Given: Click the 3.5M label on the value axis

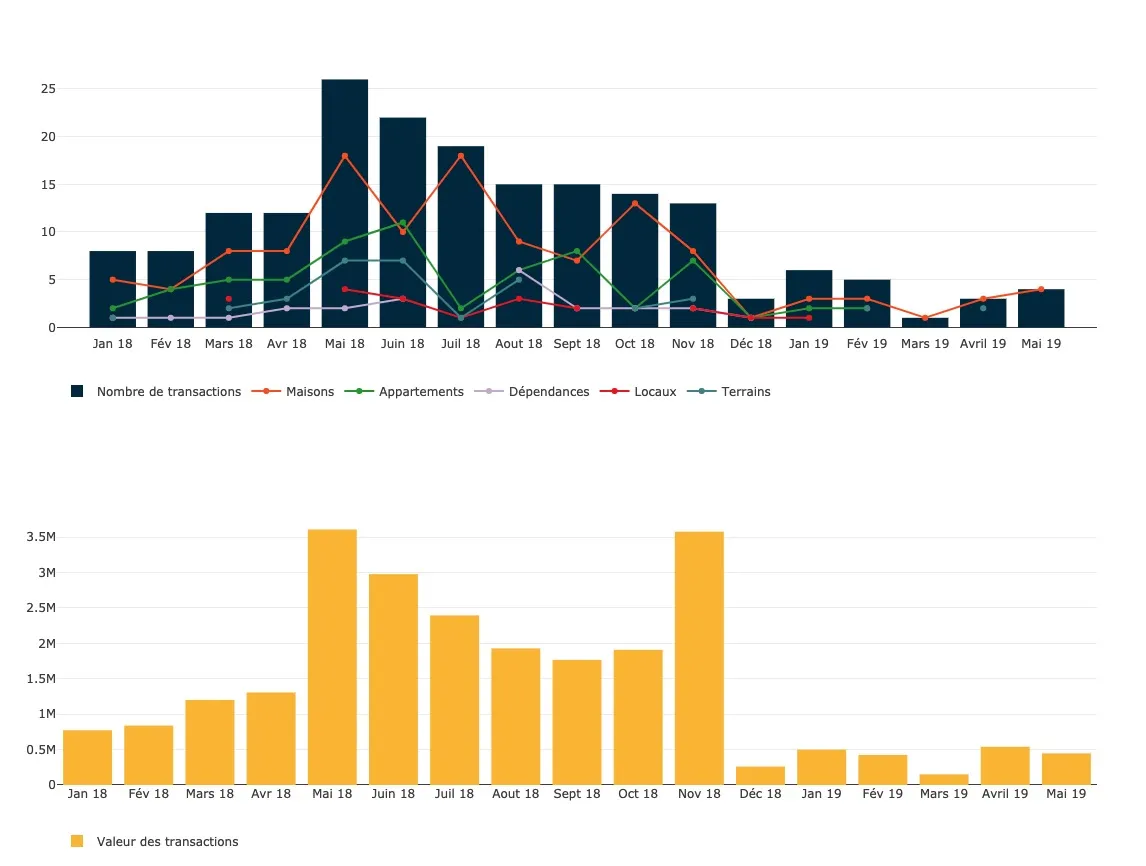Looking at the screenshot, I should click(41, 537).
